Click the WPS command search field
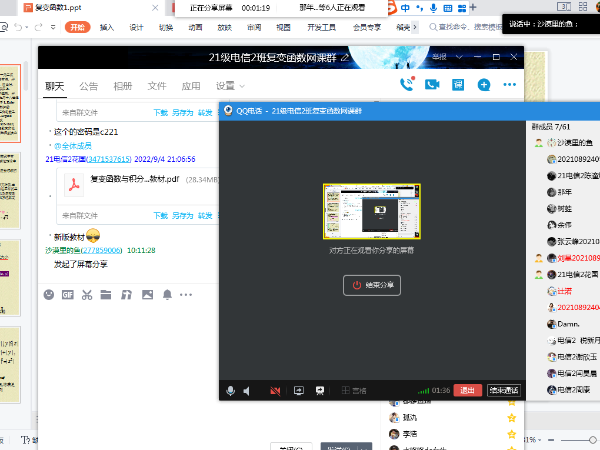The image size is (600, 450). [465, 27]
